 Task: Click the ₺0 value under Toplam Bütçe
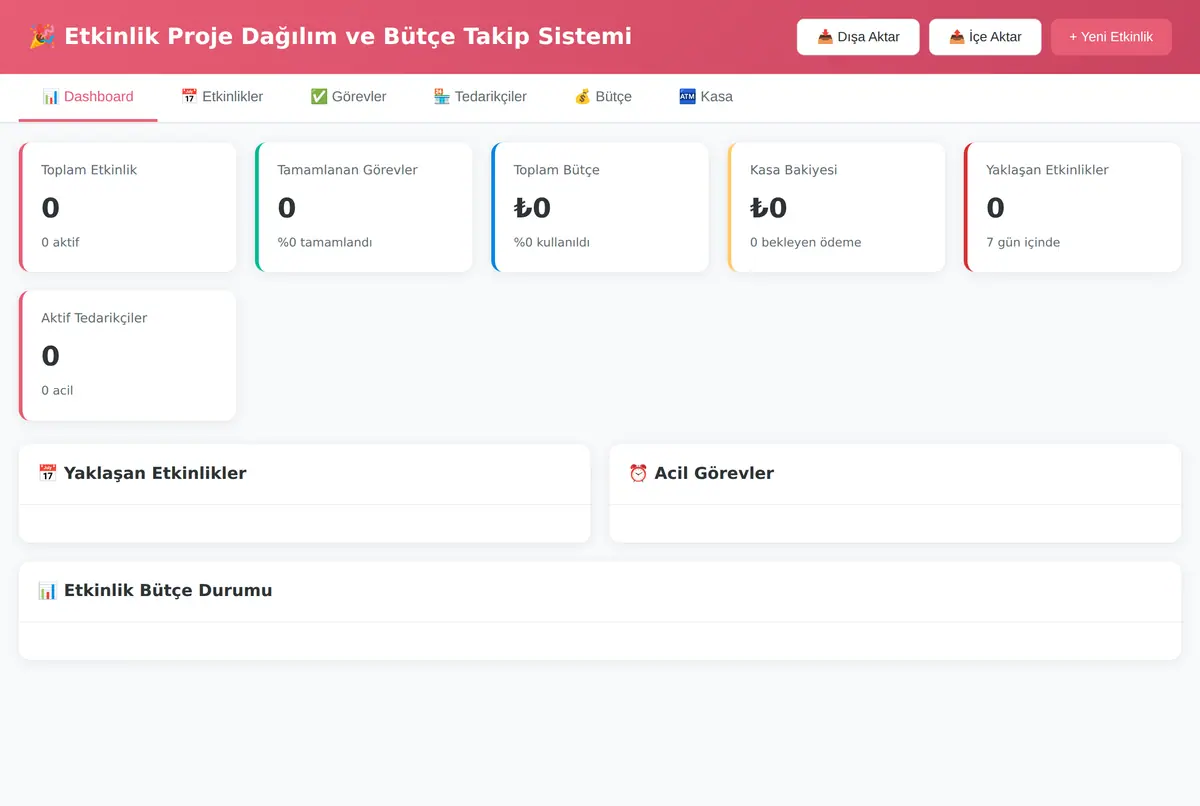(x=532, y=208)
